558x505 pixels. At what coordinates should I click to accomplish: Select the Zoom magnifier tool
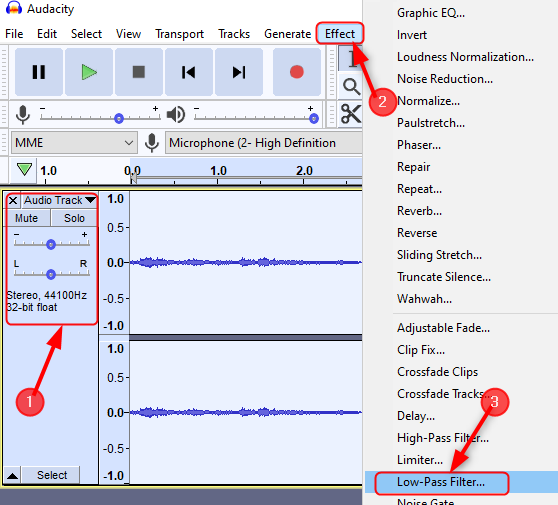(x=351, y=86)
